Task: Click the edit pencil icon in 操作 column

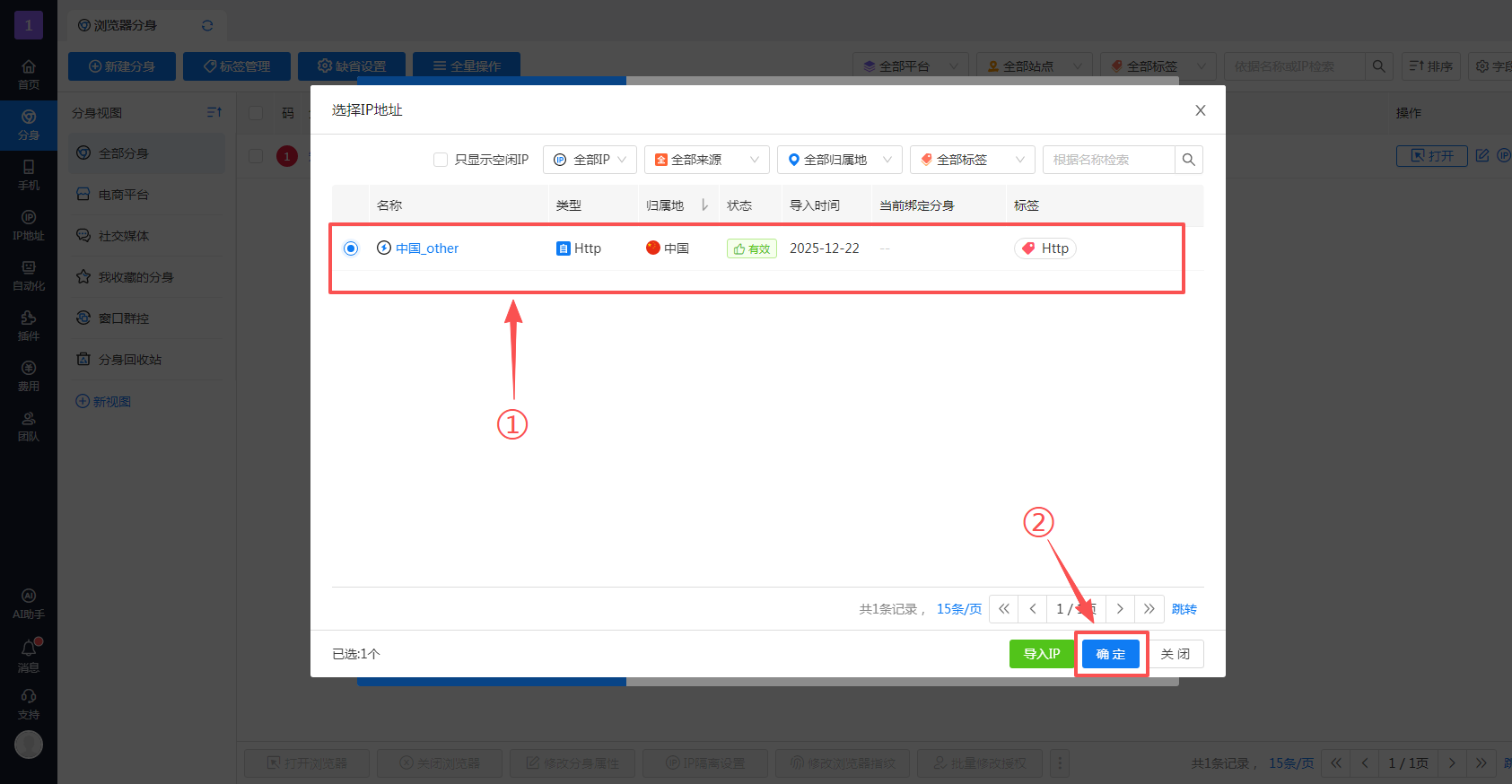Action: (x=1482, y=155)
